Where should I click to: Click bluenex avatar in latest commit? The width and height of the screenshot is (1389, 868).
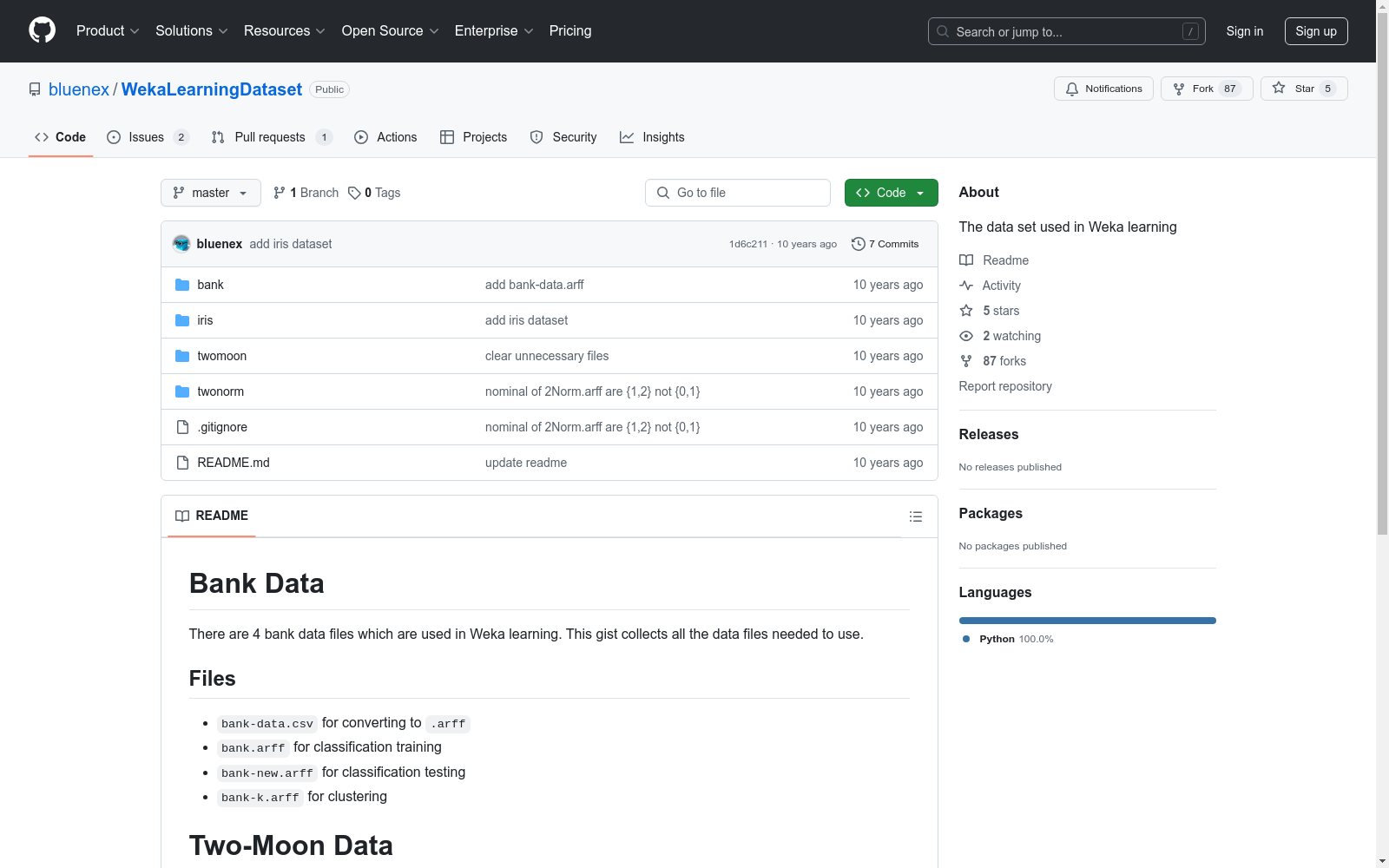point(181,244)
